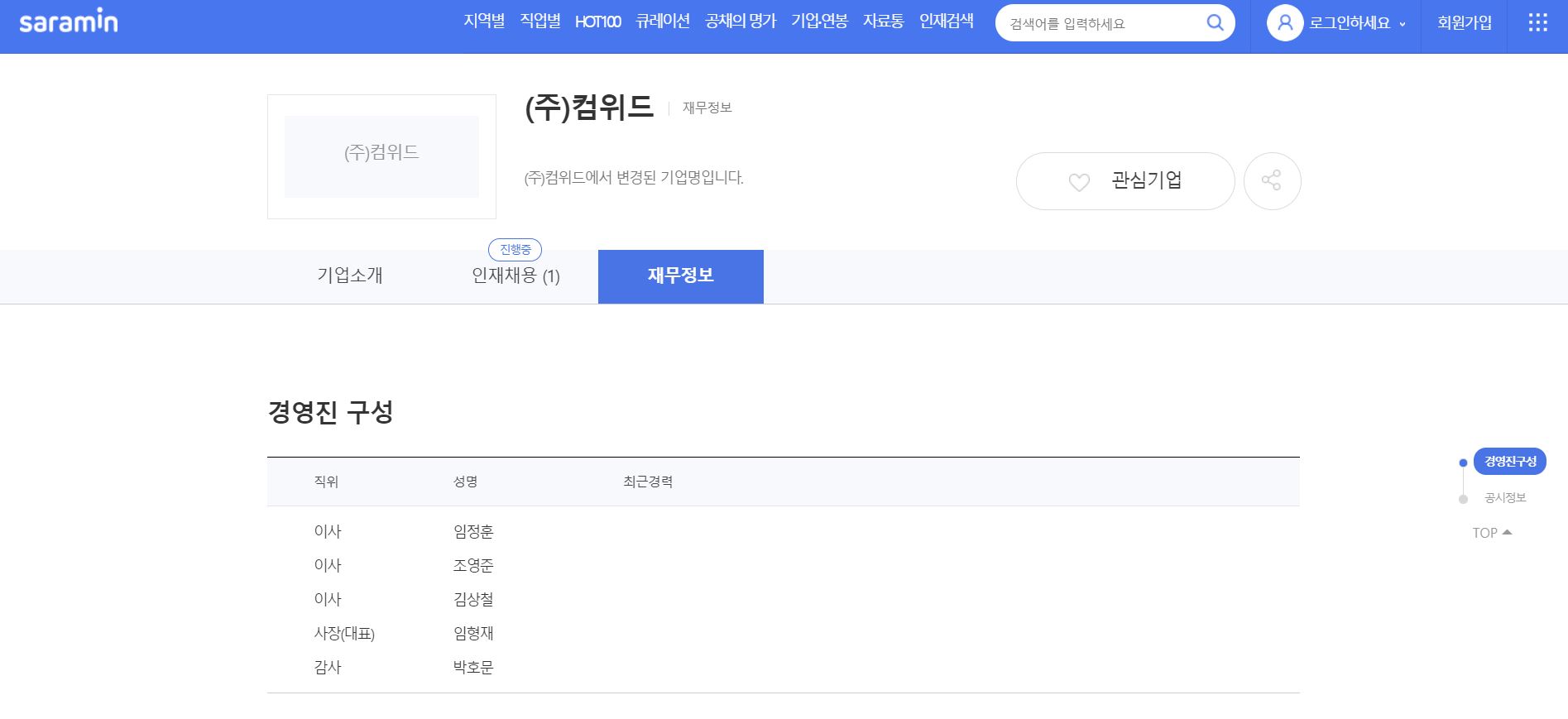Add company via 관심기업 button
The height and width of the screenshot is (719, 1568).
[1125, 180]
